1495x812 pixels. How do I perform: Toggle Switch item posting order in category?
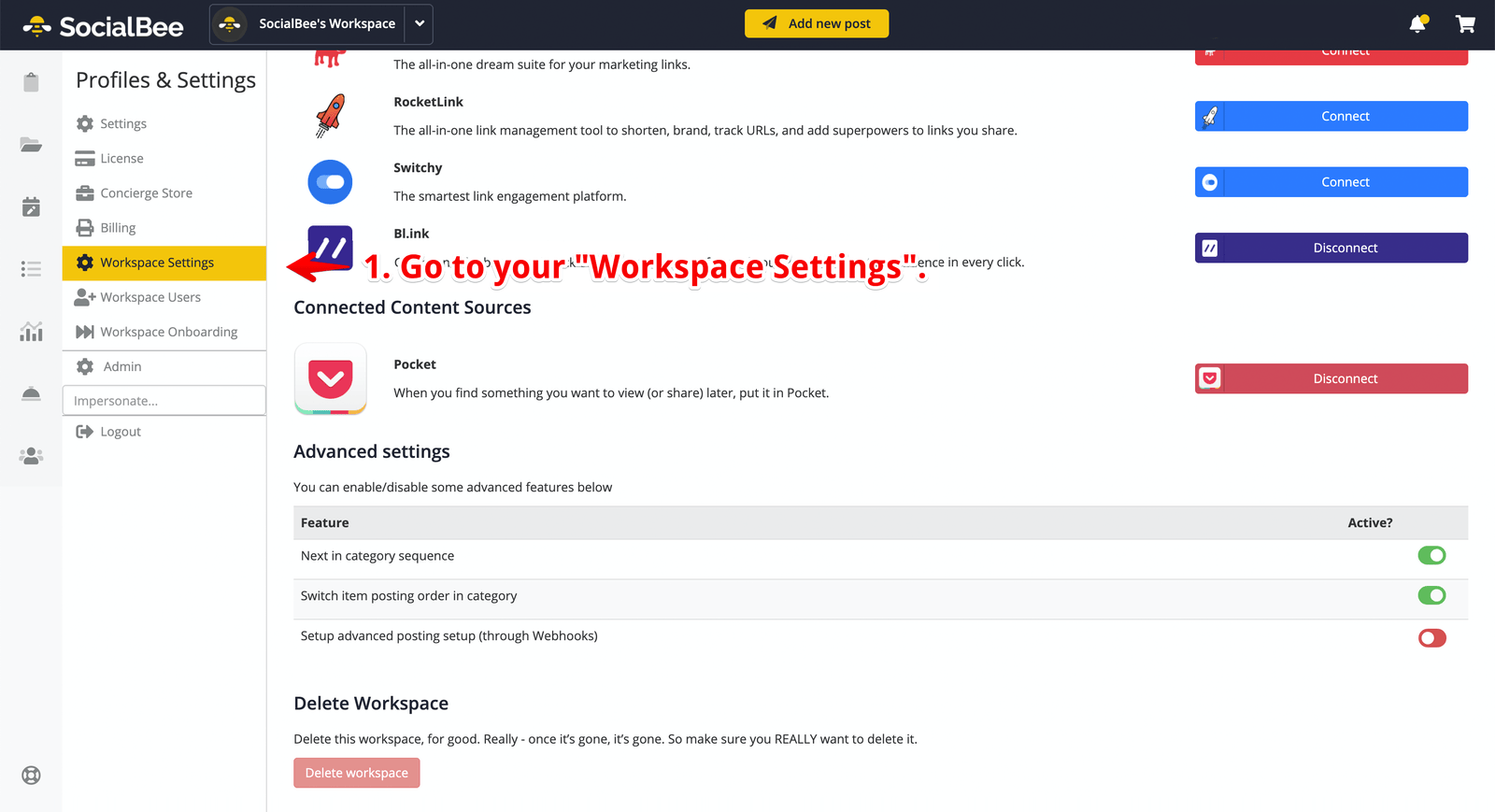pyautogui.click(x=1431, y=595)
